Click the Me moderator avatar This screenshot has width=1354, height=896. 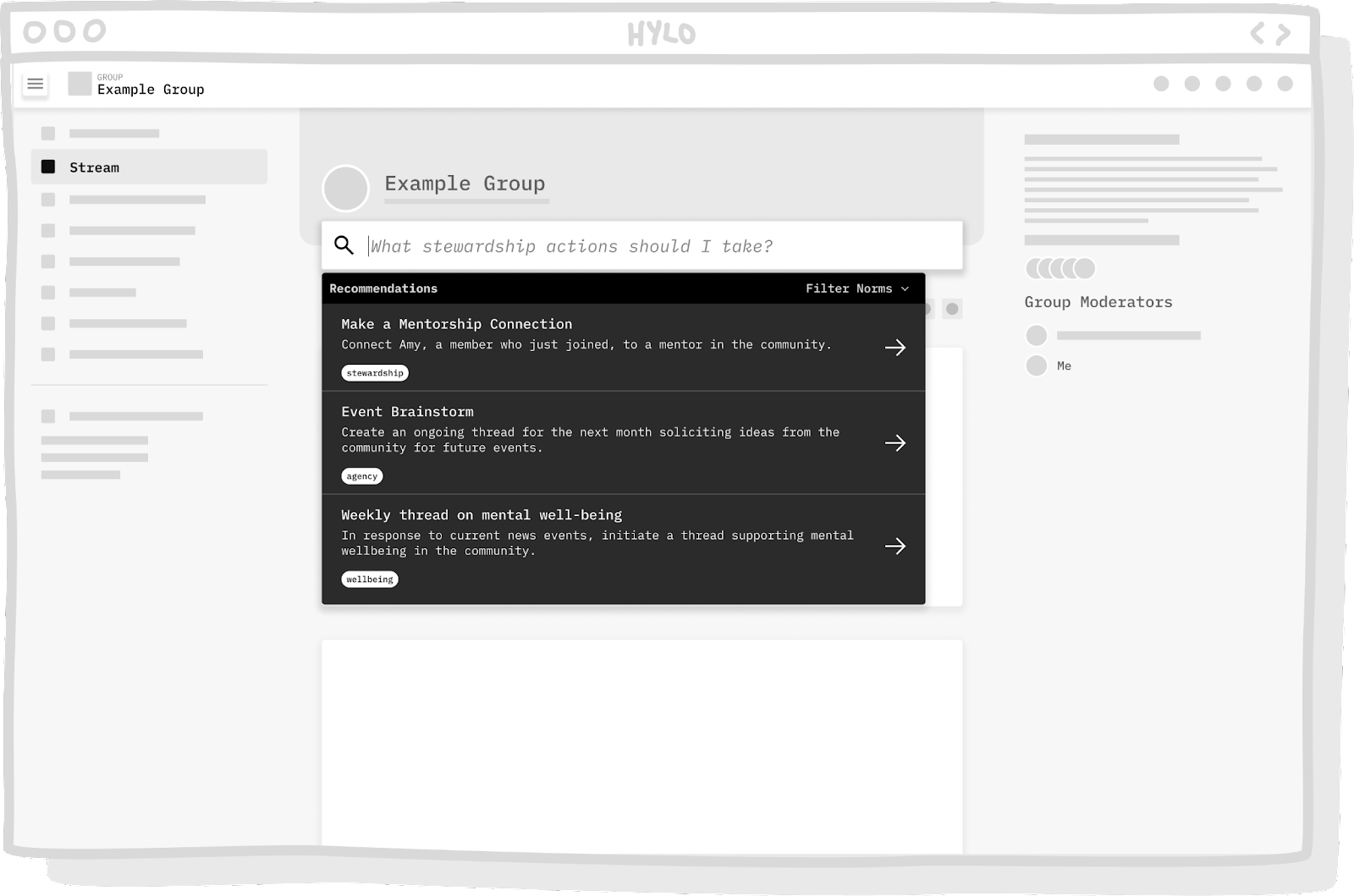coord(1036,366)
